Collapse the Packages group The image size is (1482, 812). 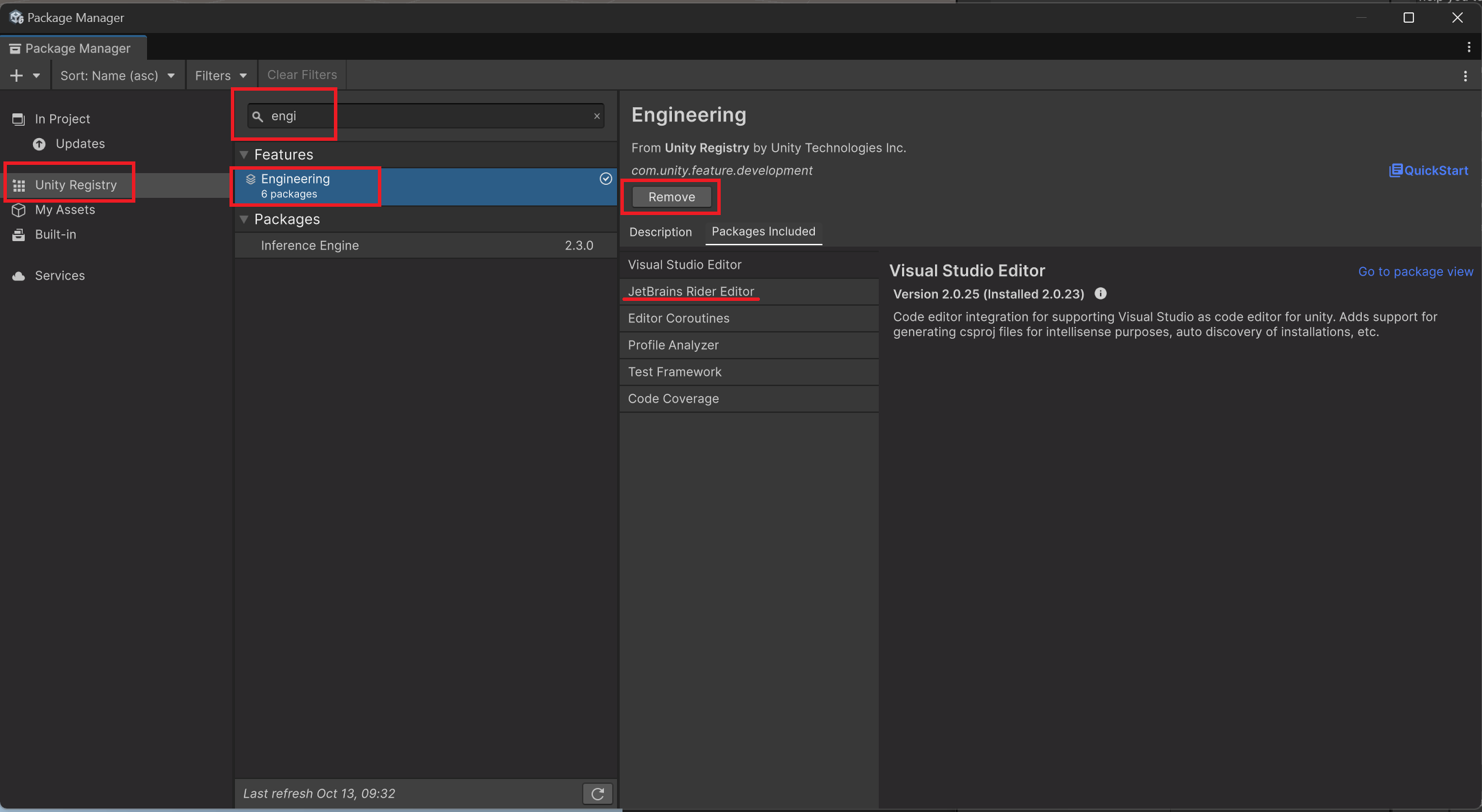tap(244, 219)
